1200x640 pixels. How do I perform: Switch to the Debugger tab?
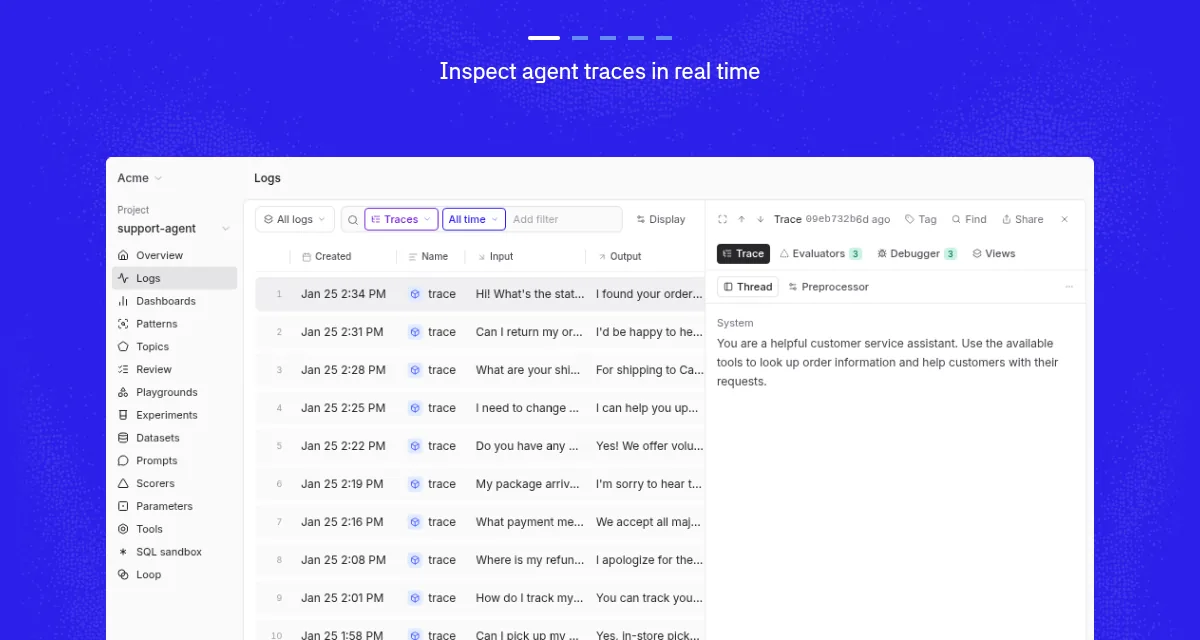point(916,254)
